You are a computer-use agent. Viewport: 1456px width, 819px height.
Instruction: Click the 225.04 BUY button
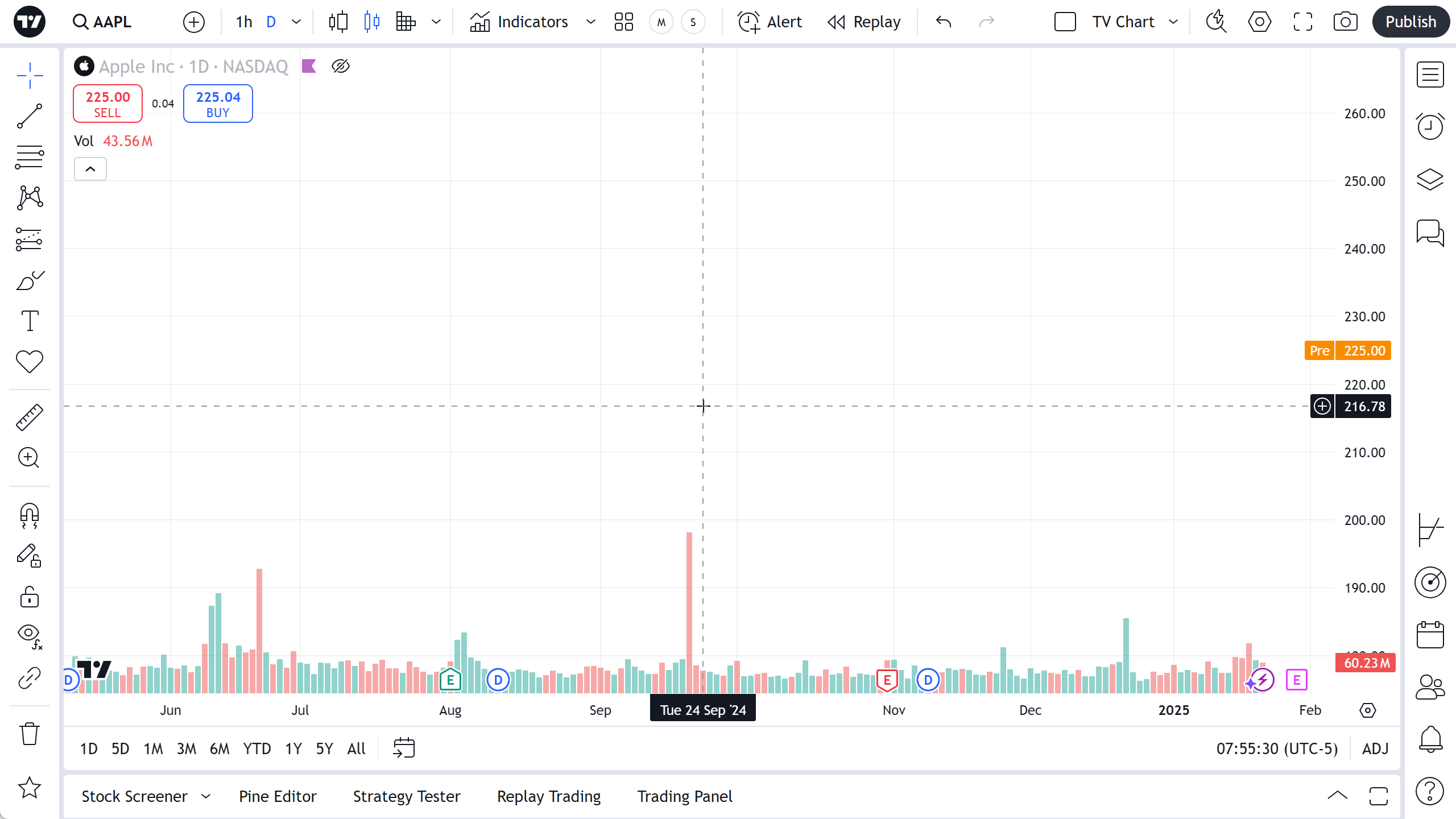(x=218, y=104)
